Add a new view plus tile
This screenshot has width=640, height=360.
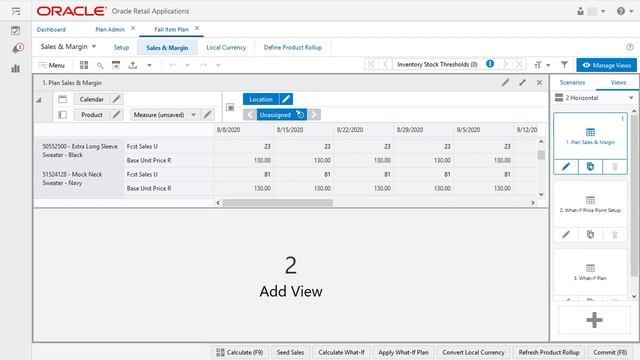click(594, 320)
